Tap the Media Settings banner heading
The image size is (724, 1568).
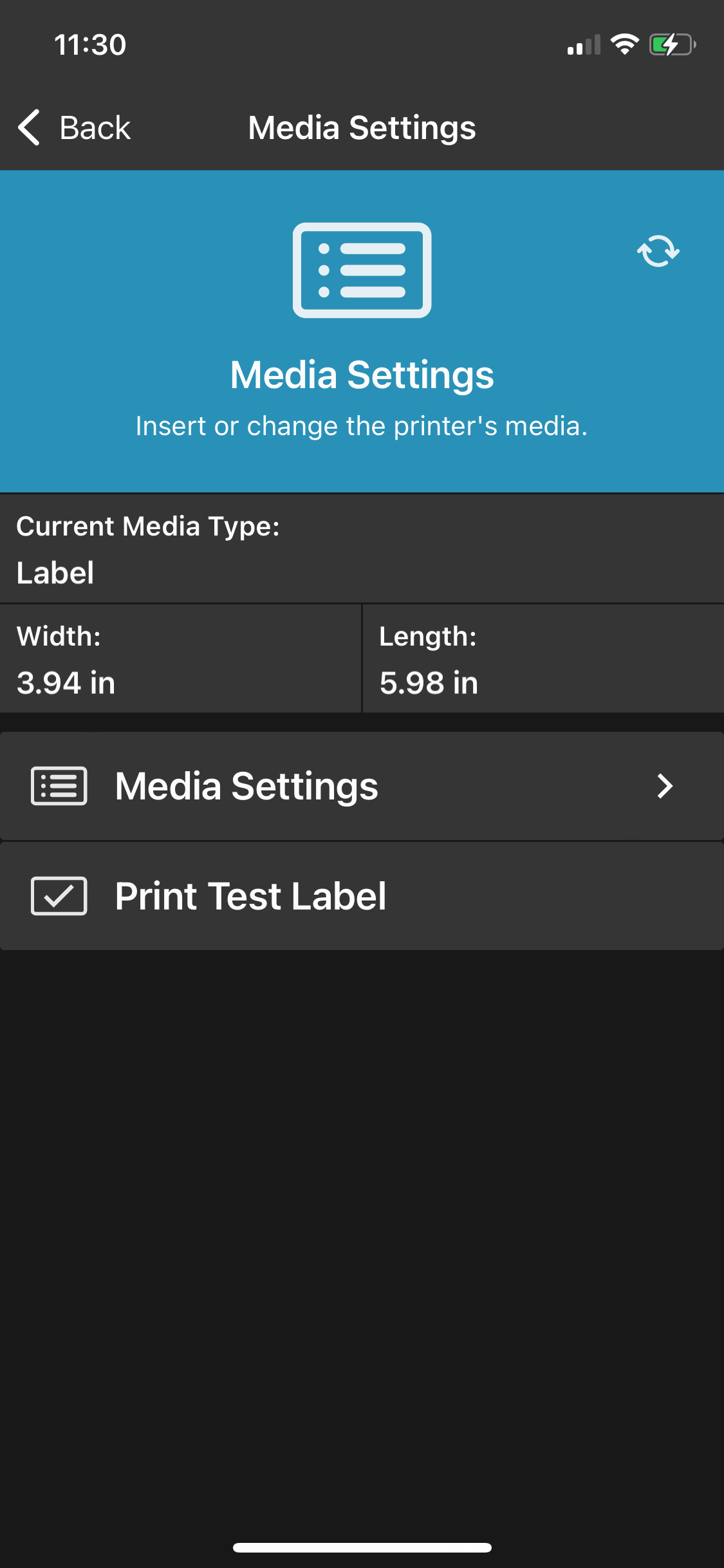tap(362, 375)
